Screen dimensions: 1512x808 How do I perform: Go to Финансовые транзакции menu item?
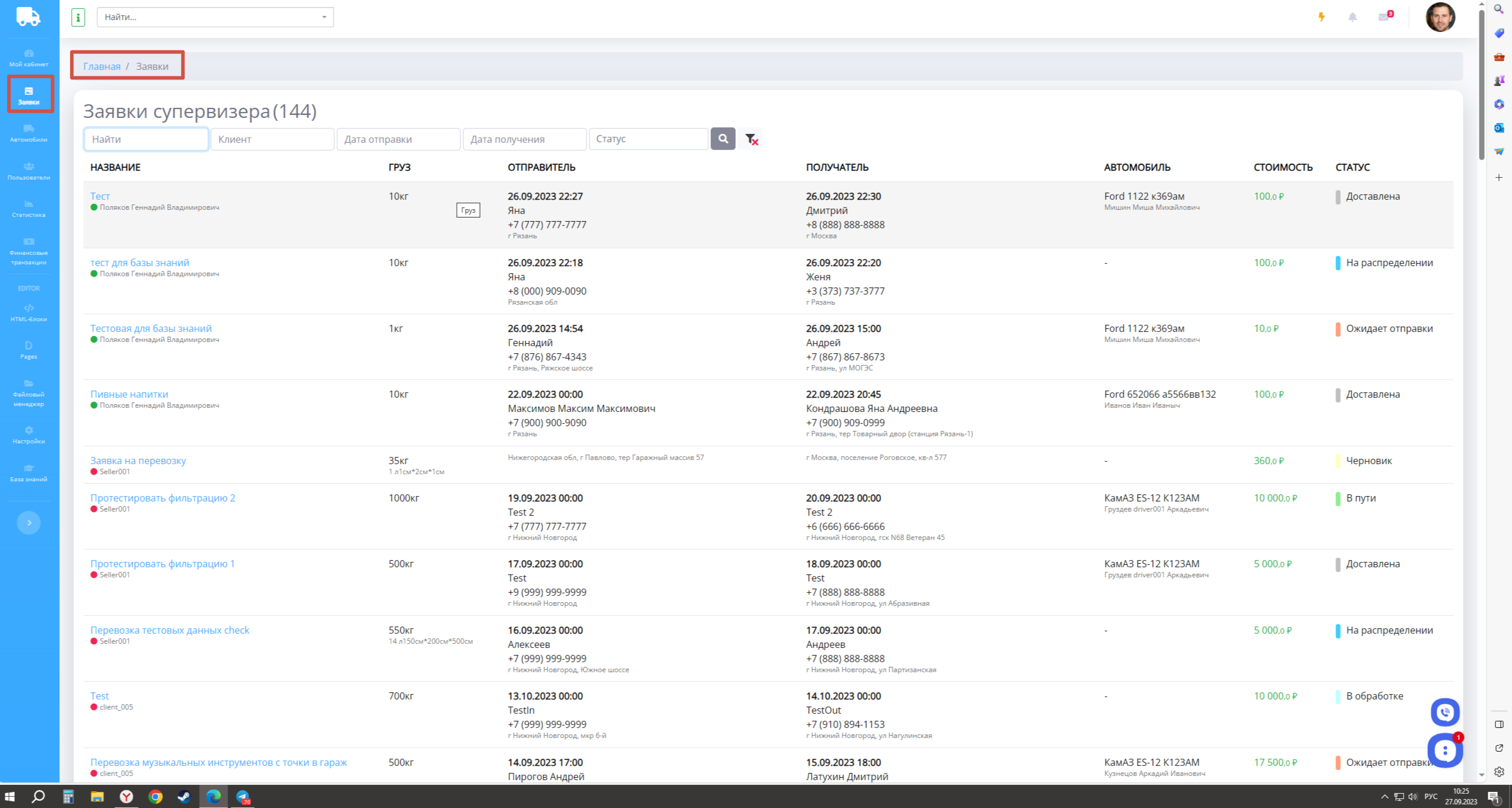(x=28, y=251)
